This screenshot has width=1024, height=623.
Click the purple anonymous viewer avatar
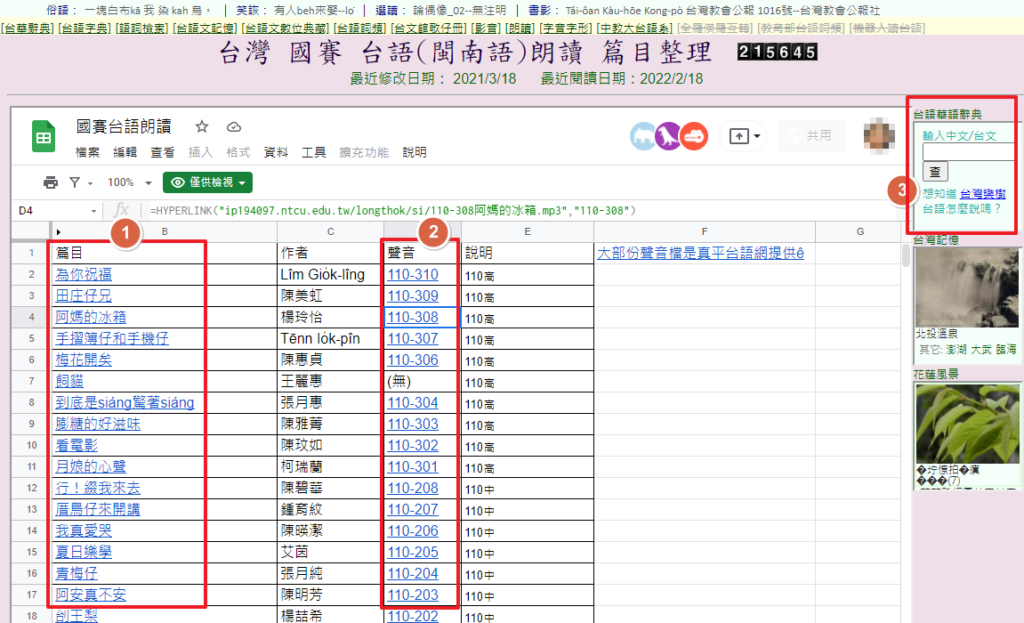pos(668,136)
